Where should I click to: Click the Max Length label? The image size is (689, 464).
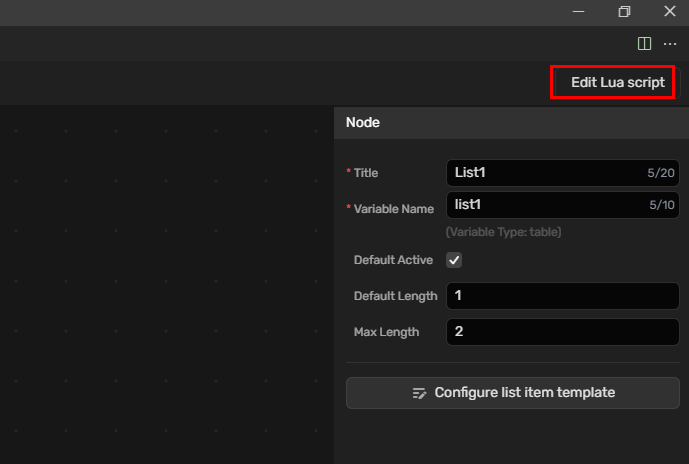(386, 332)
